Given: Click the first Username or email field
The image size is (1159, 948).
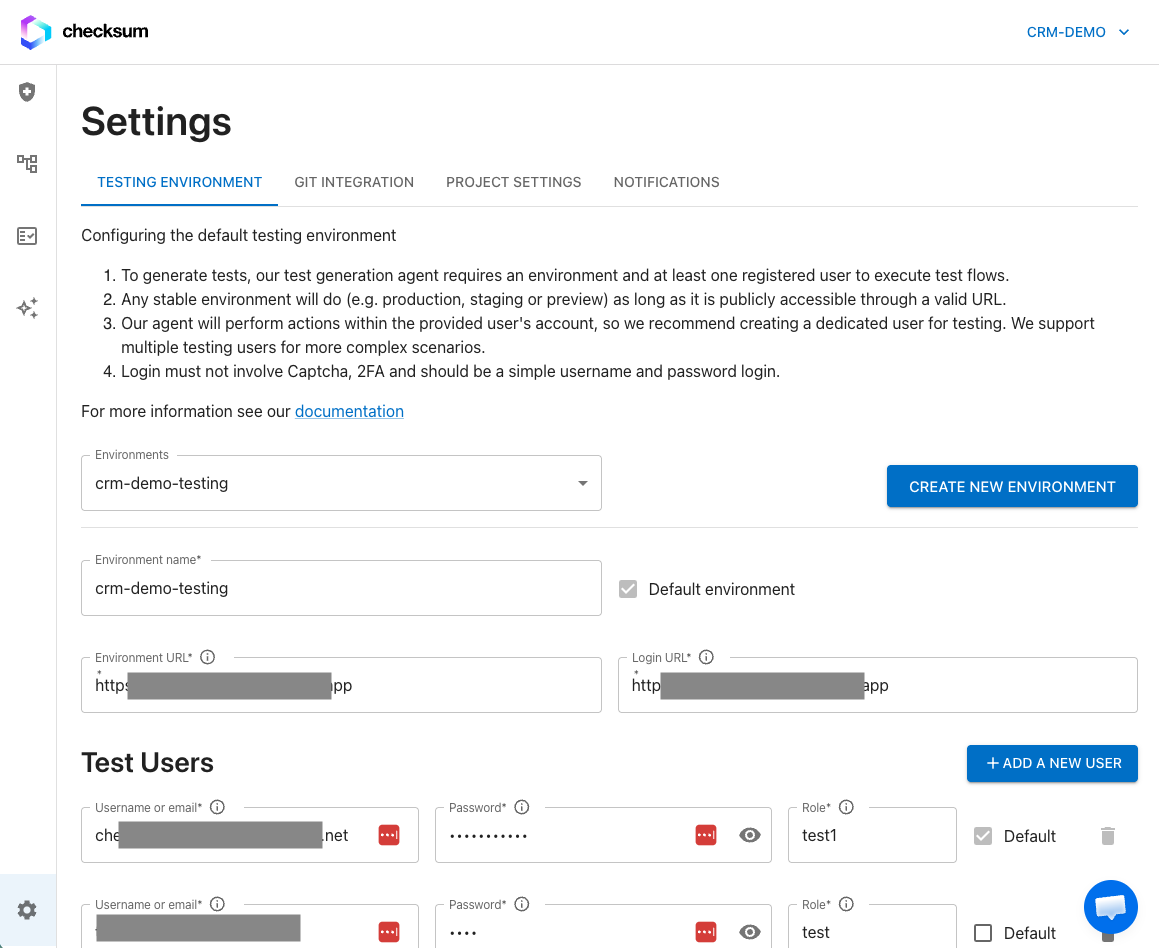Looking at the screenshot, I should tap(250, 835).
